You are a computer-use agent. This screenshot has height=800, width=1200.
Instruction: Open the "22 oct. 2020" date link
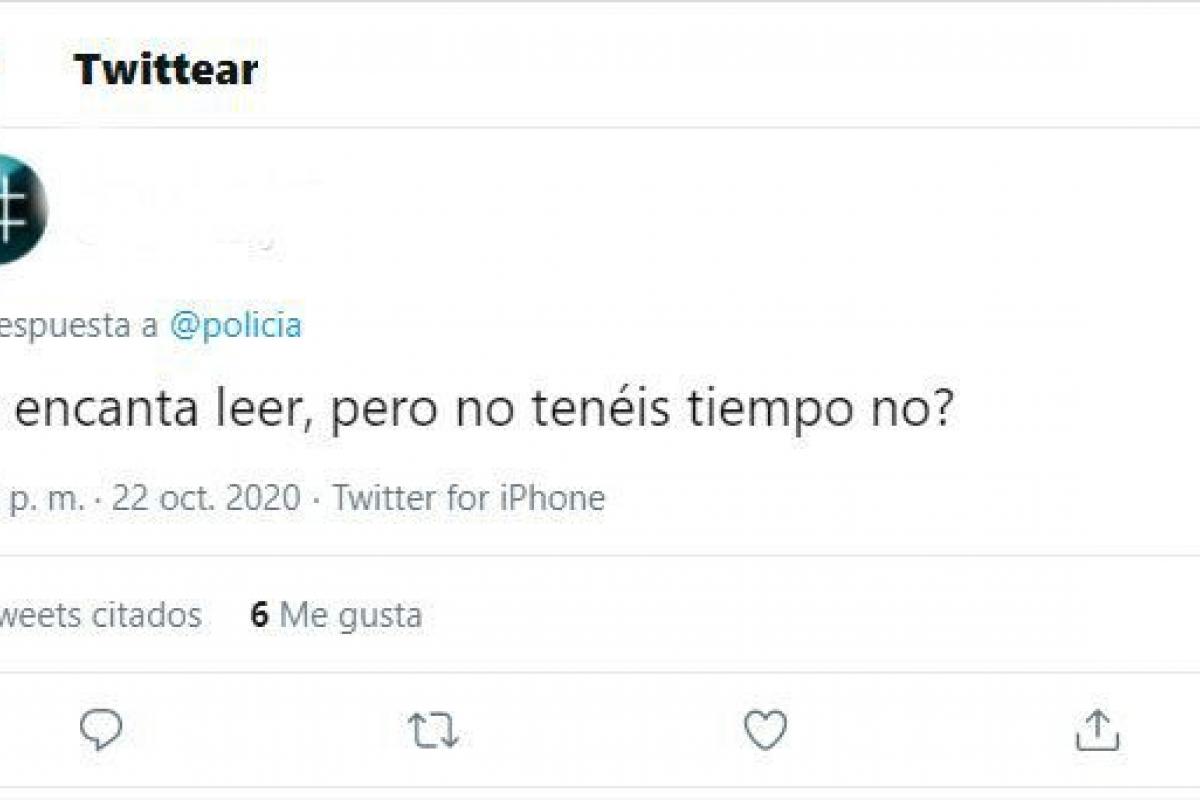point(205,498)
